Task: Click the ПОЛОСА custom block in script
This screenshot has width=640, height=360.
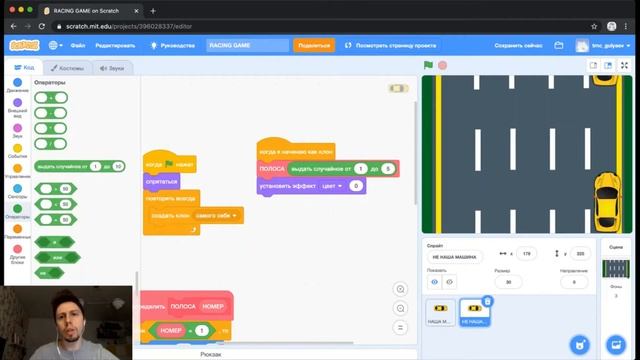Action: 272,169
